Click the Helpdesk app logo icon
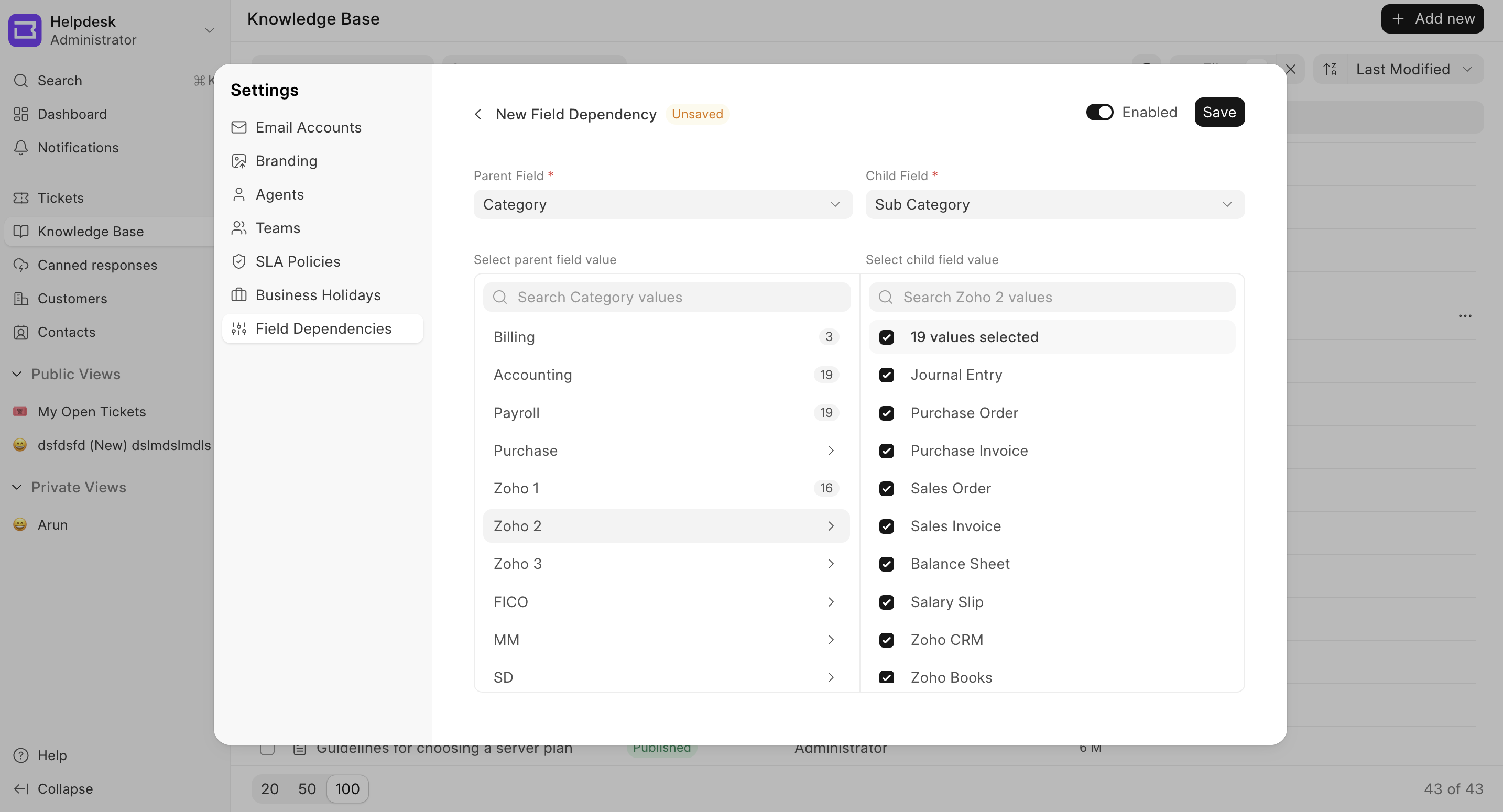Image resolution: width=1503 pixels, height=812 pixels. pos(25,30)
